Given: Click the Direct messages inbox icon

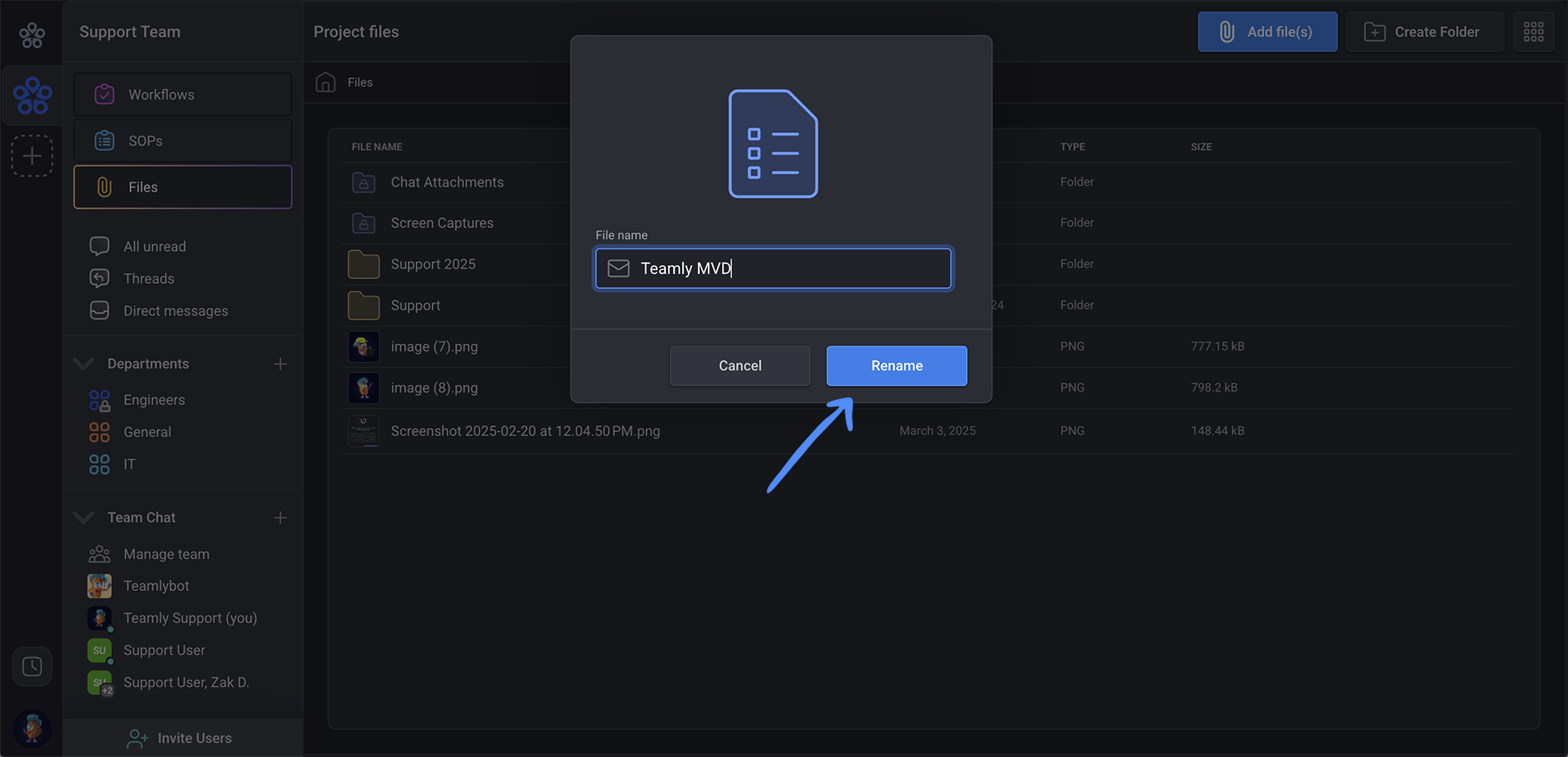Looking at the screenshot, I should click(x=100, y=310).
